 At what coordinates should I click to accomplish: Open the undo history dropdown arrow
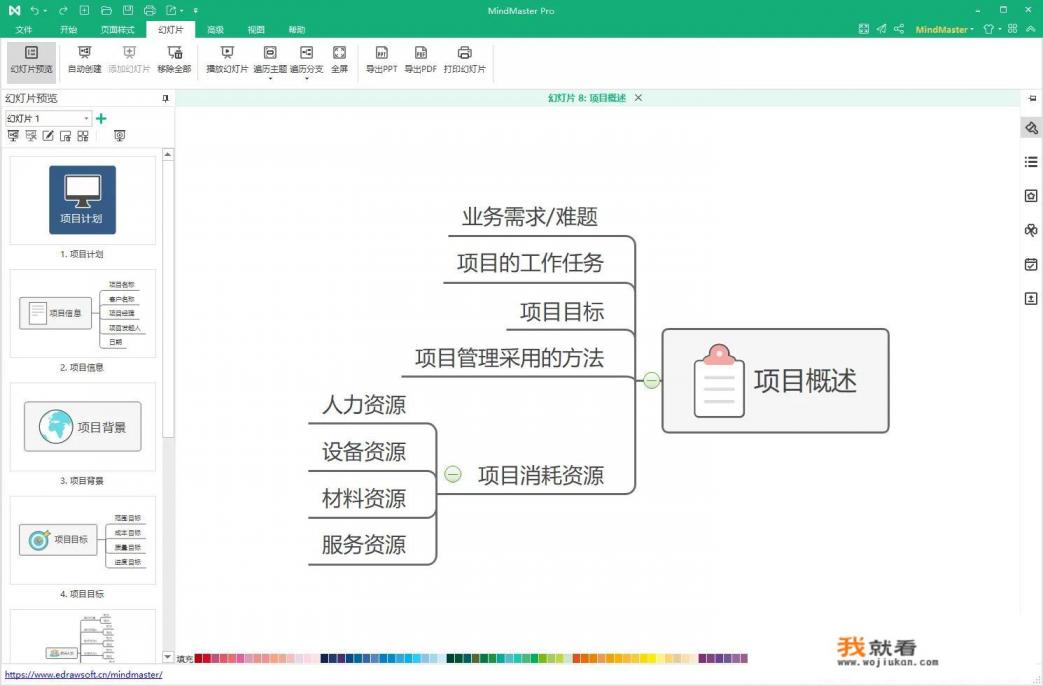click(x=45, y=11)
